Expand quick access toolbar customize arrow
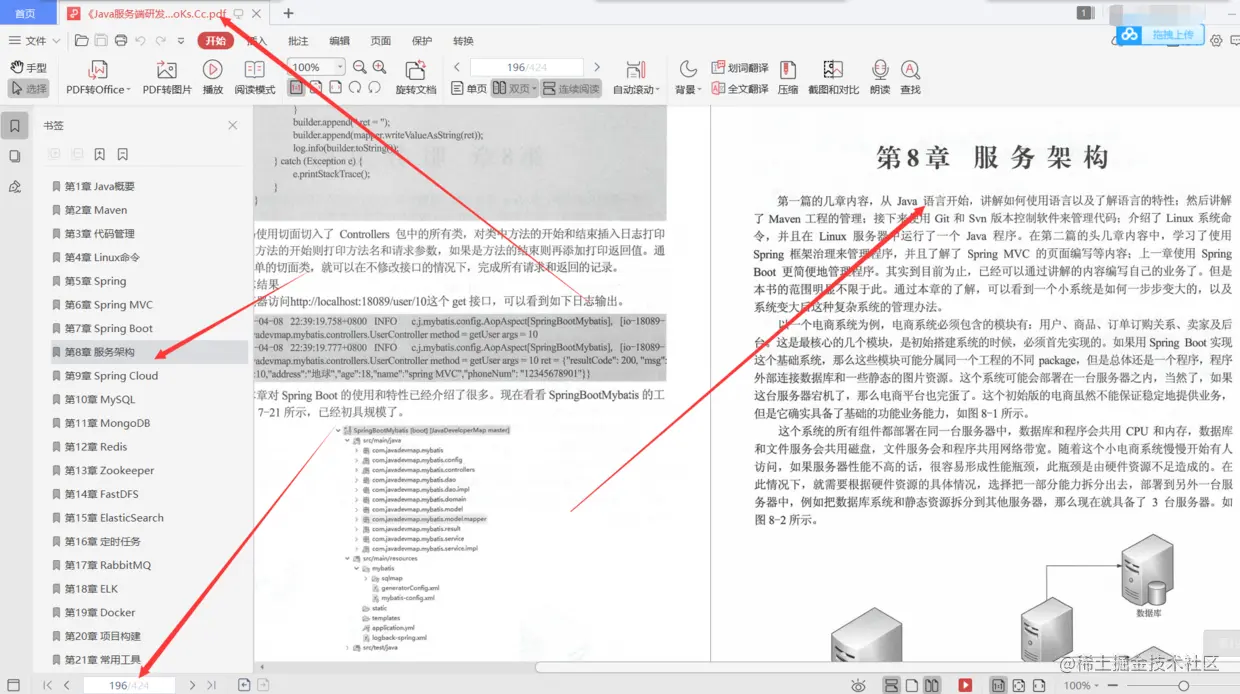This screenshot has height=694, width=1240. pos(181,41)
